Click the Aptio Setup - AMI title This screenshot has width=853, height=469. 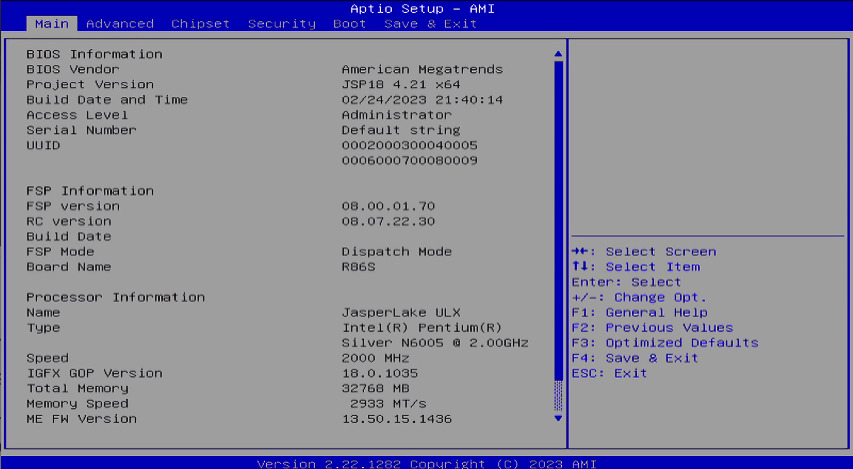pyautogui.click(x=422, y=9)
